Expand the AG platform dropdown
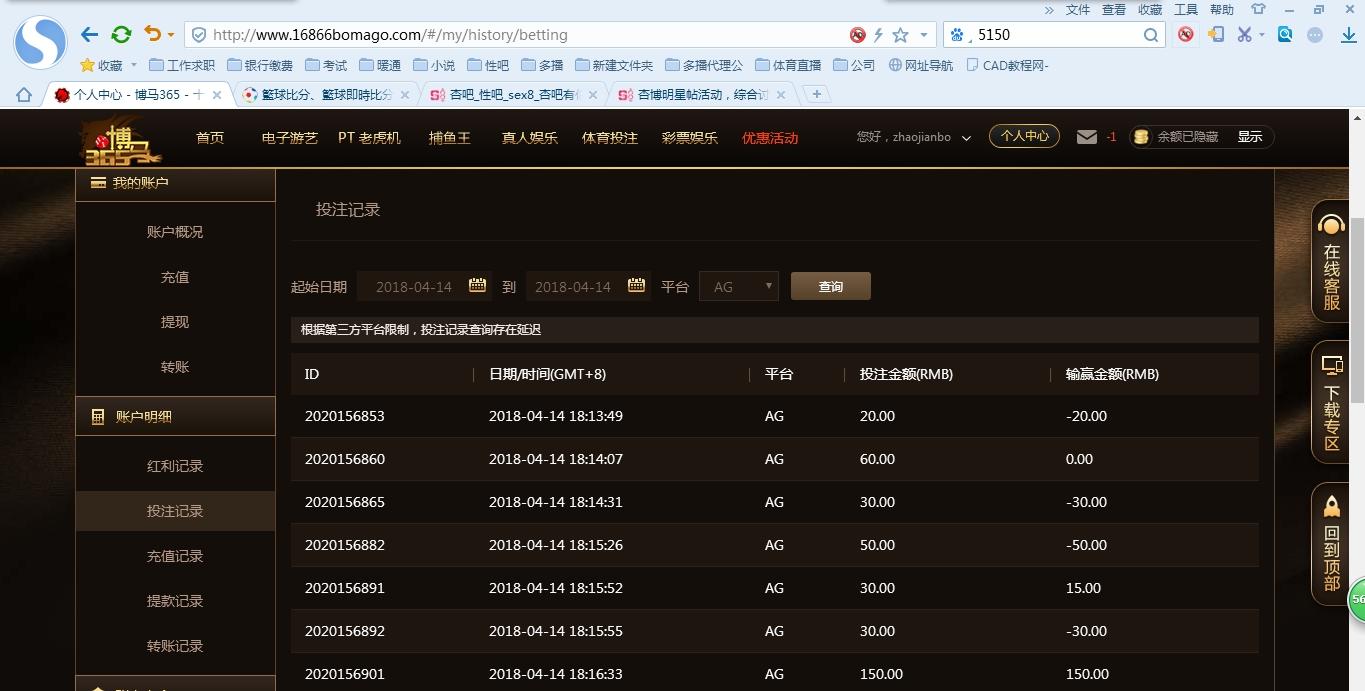The width and height of the screenshot is (1365, 691). [739, 286]
